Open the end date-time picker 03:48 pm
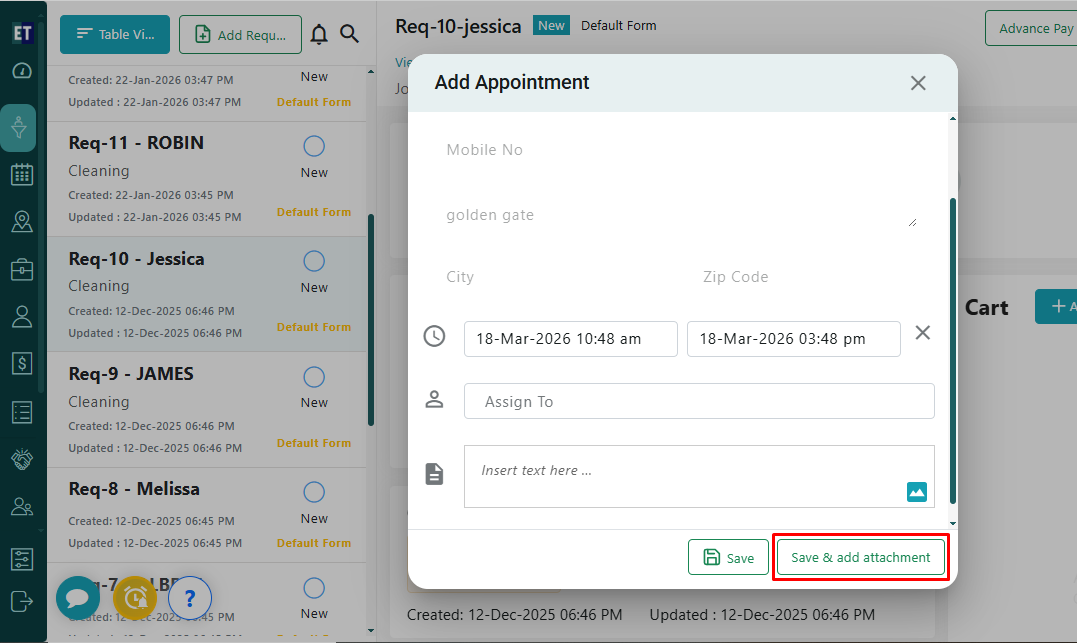The width and height of the screenshot is (1077, 643). (793, 339)
